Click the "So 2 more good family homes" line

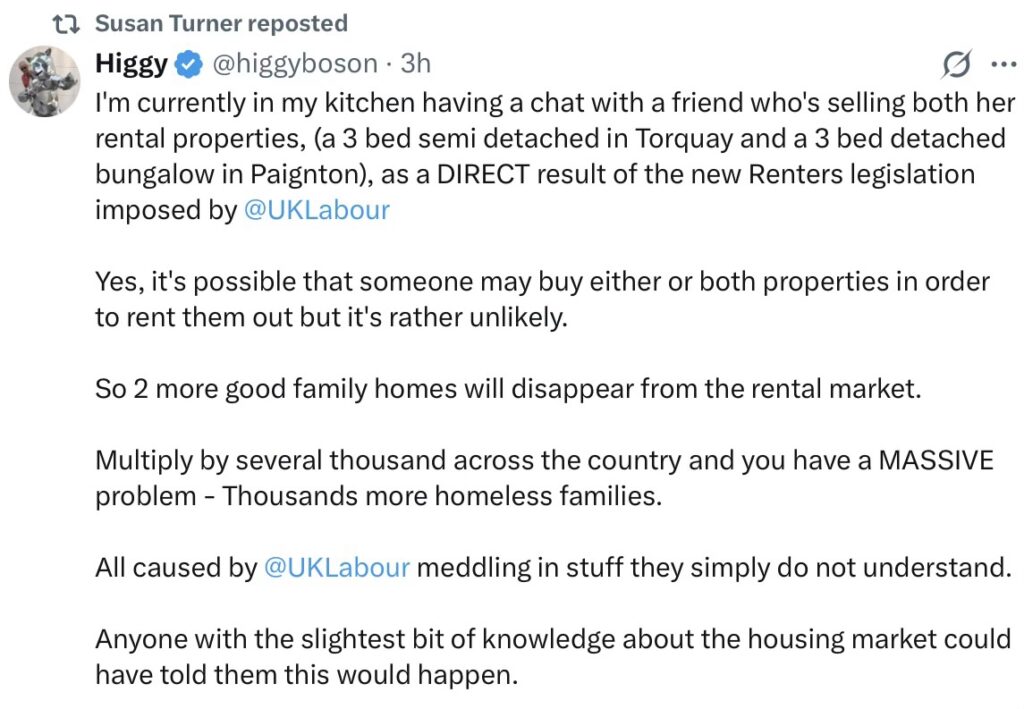point(507,389)
